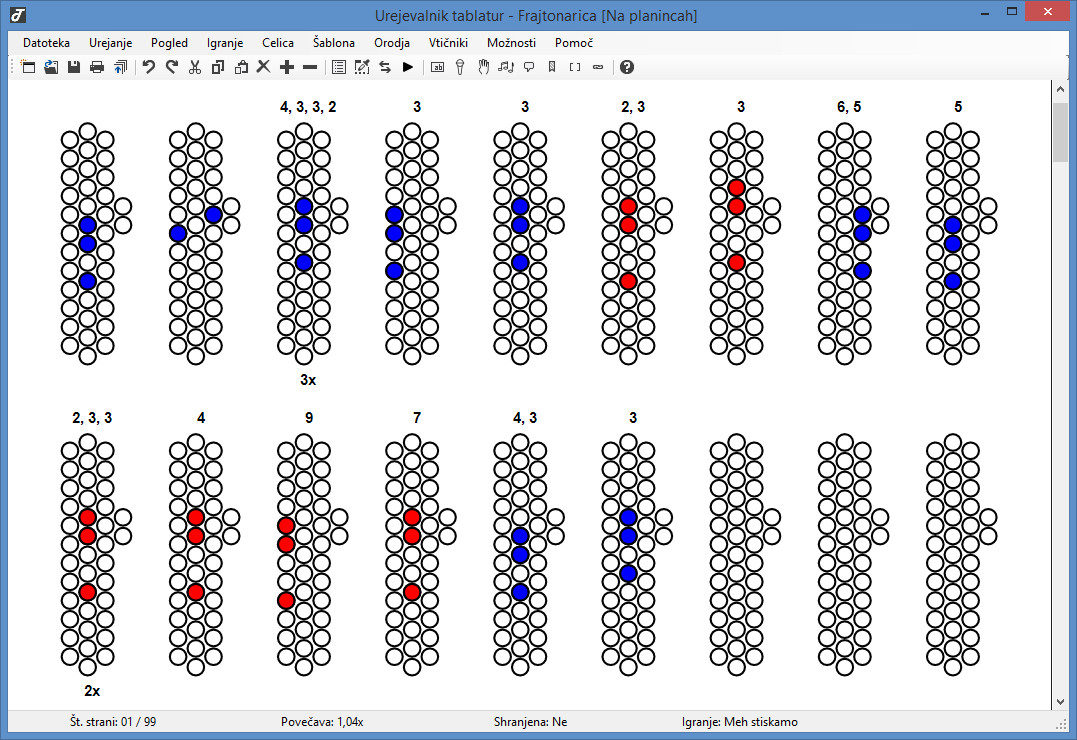Viewport: 1077px width, 740px height.
Task: Open the help question mark icon
Action: (627, 67)
